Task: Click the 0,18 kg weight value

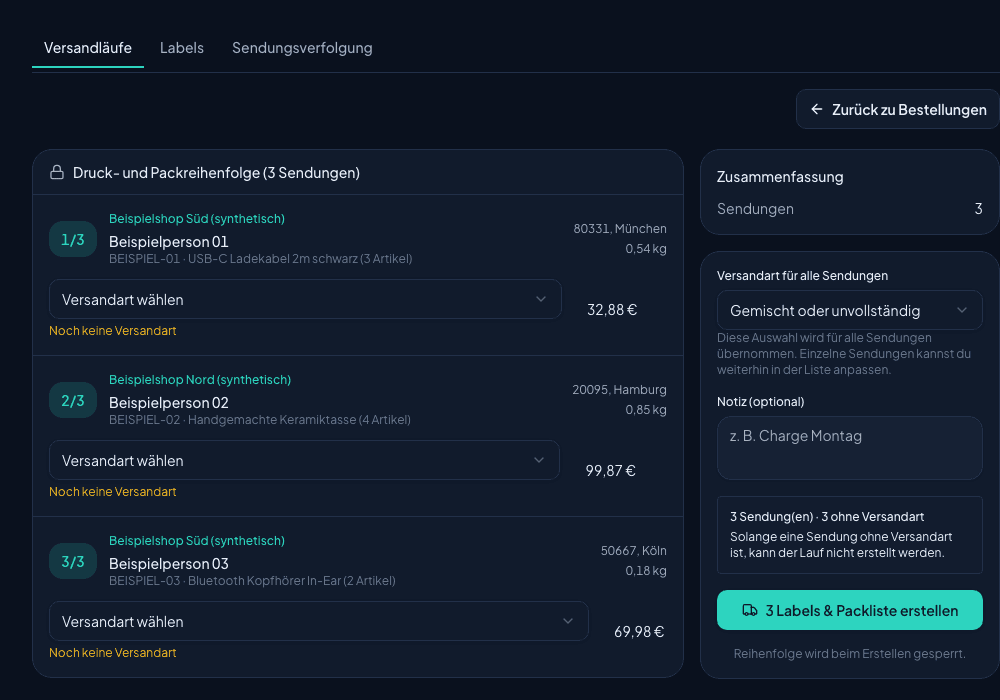Action: [x=646, y=571]
